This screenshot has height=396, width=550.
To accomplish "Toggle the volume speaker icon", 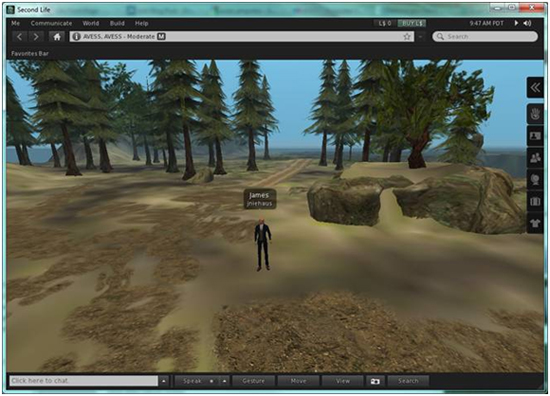I will (527, 23).
